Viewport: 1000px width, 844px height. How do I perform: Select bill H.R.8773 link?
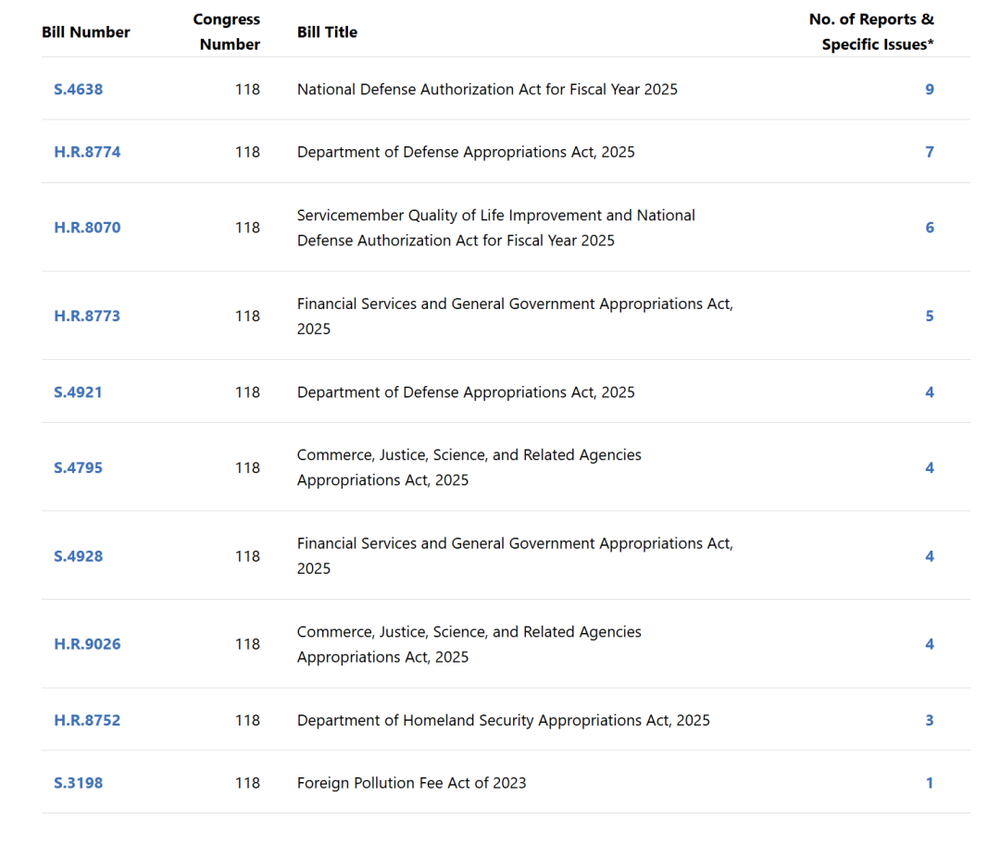coord(87,316)
